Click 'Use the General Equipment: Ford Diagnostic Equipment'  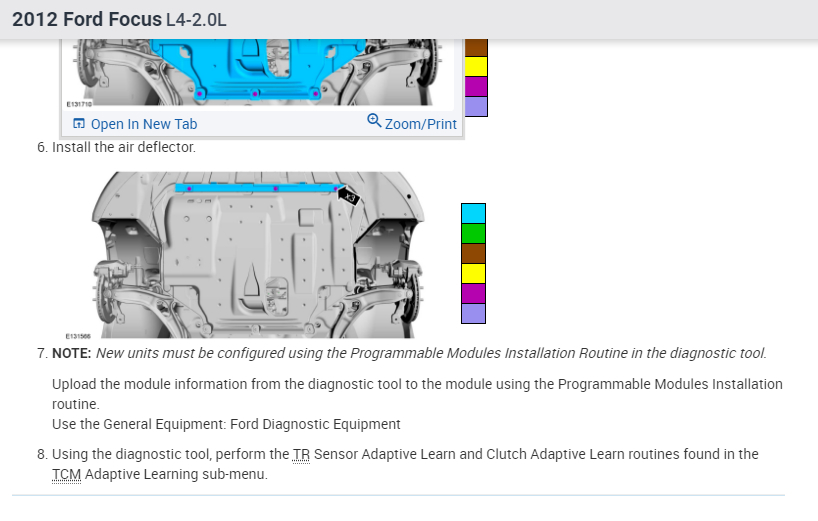[226, 425]
